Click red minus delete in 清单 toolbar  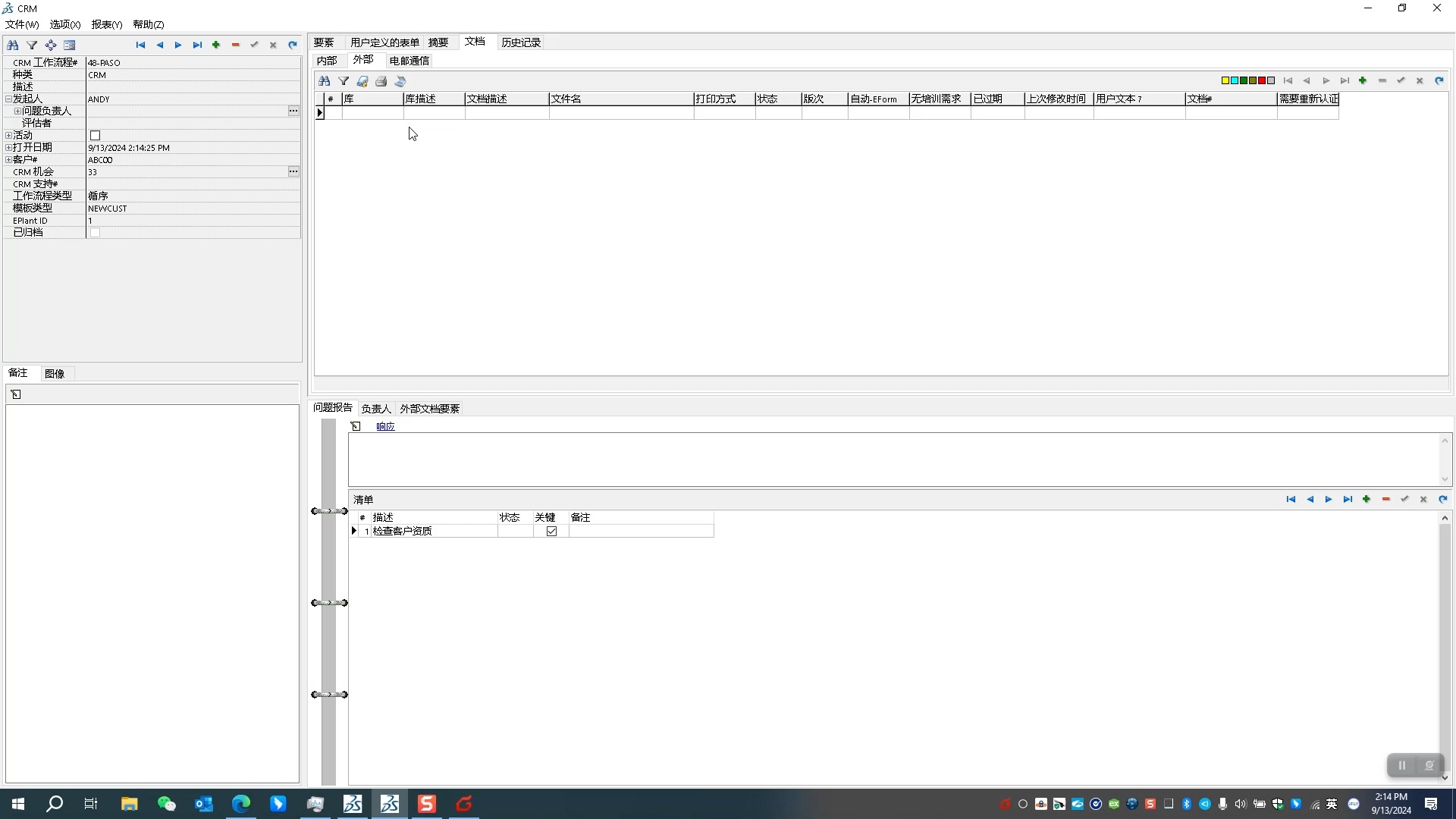pos(1385,500)
